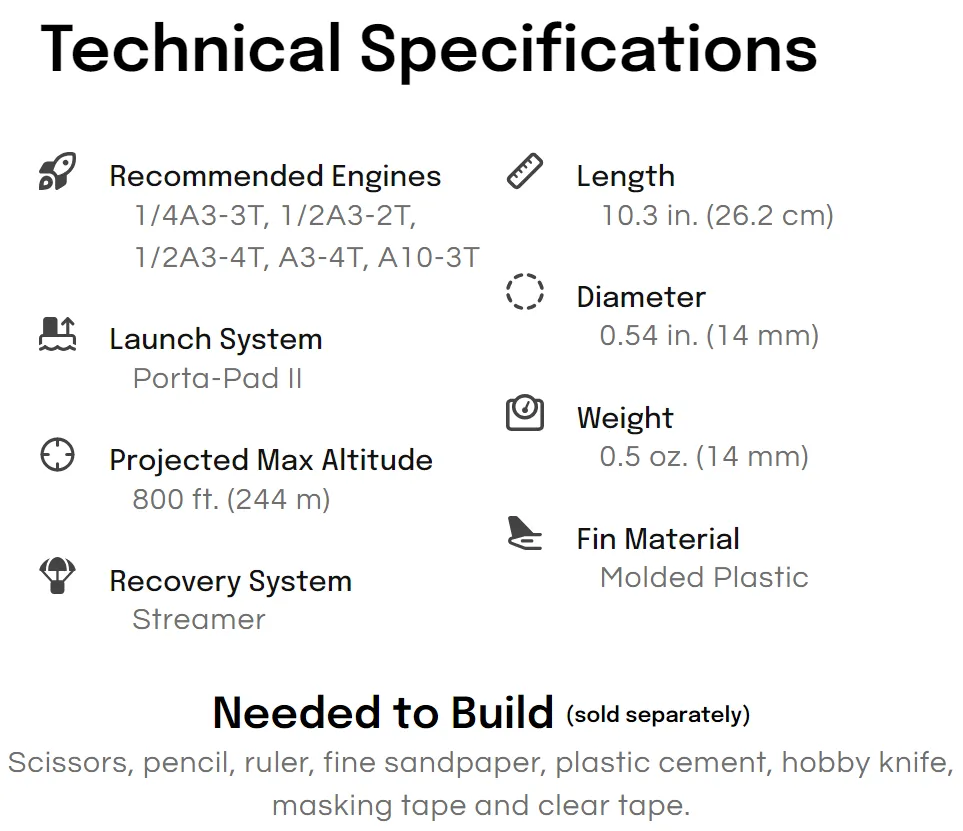
Task: Click the ruler icon next to Length
Action: point(525,171)
